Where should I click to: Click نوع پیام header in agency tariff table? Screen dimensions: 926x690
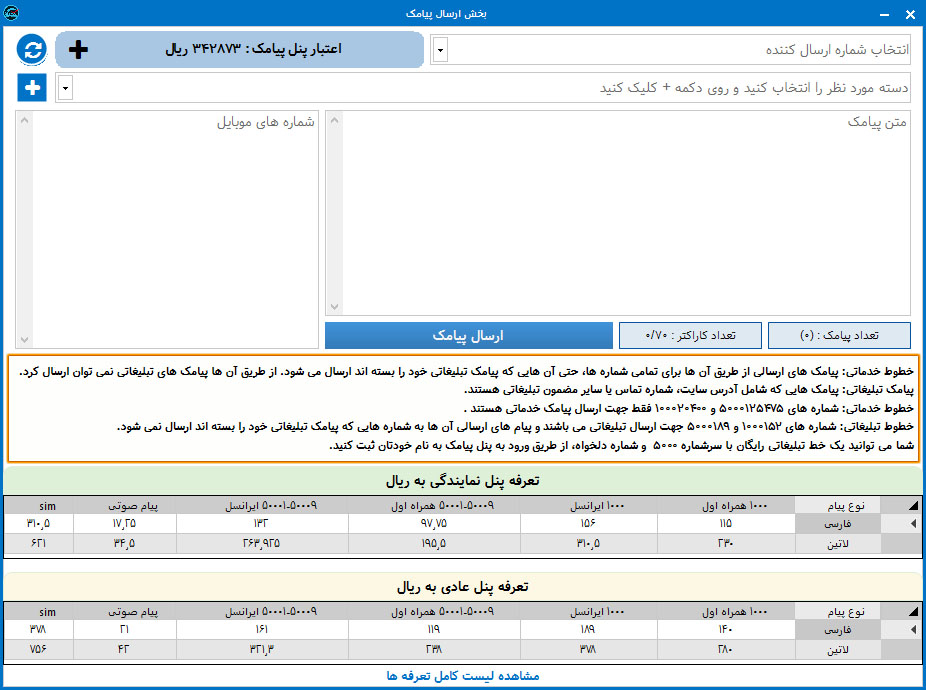[x=838, y=506]
